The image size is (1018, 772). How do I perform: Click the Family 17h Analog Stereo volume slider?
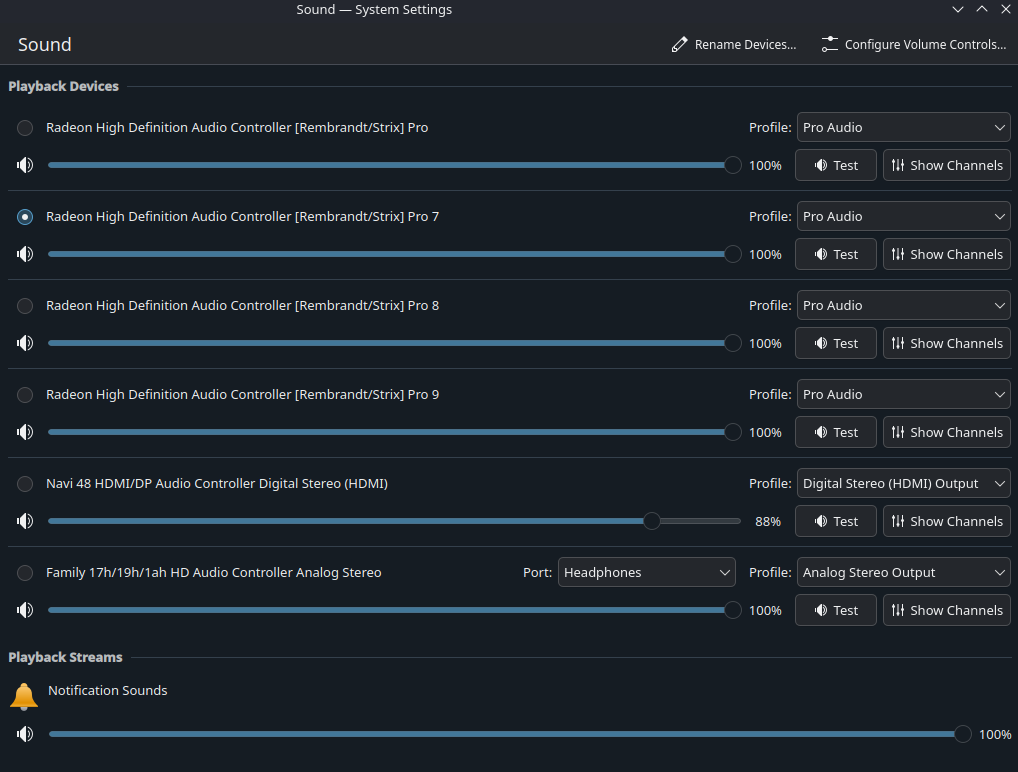[394, 610]
